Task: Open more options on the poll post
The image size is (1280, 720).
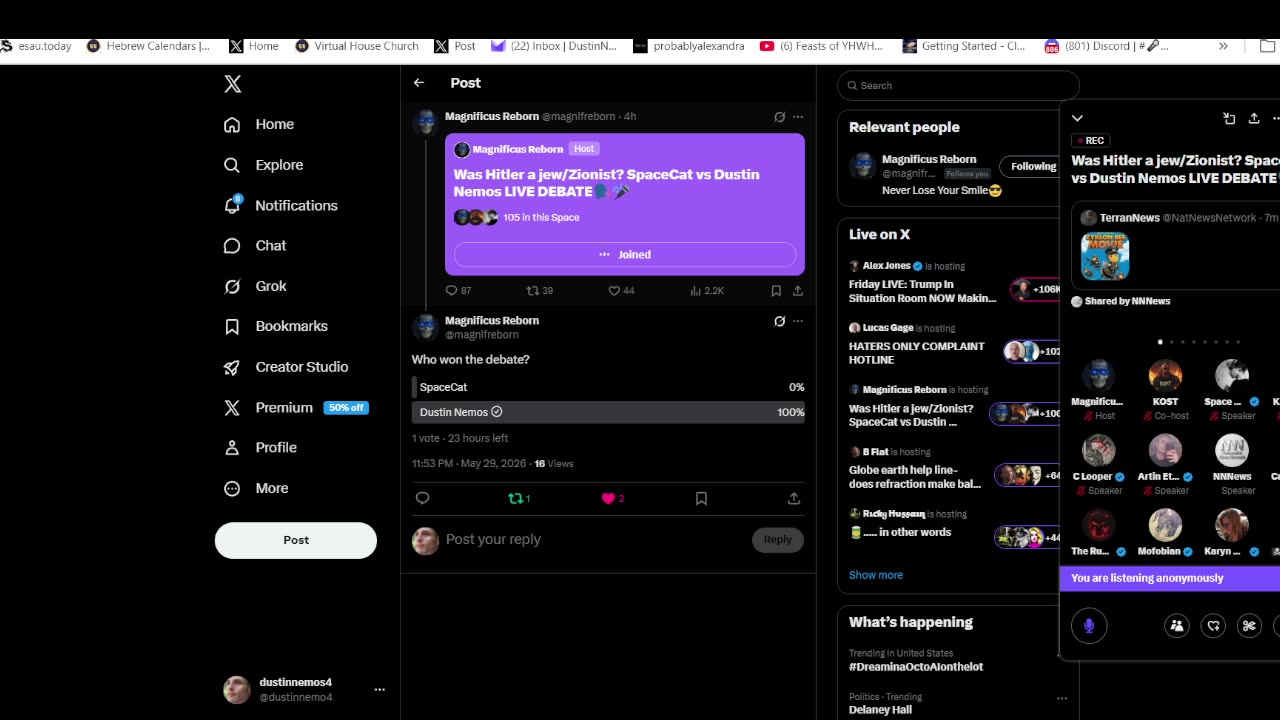Action: click(798, 321)
